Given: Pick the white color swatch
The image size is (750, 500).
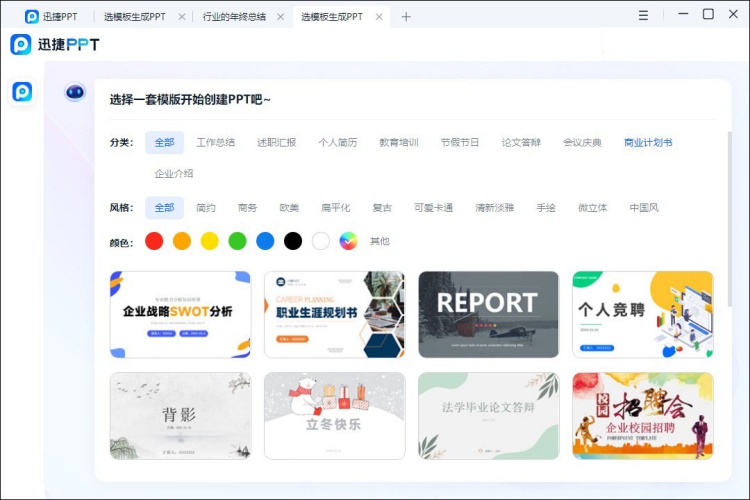Looking at the screenshot, I should coord(320,241).
